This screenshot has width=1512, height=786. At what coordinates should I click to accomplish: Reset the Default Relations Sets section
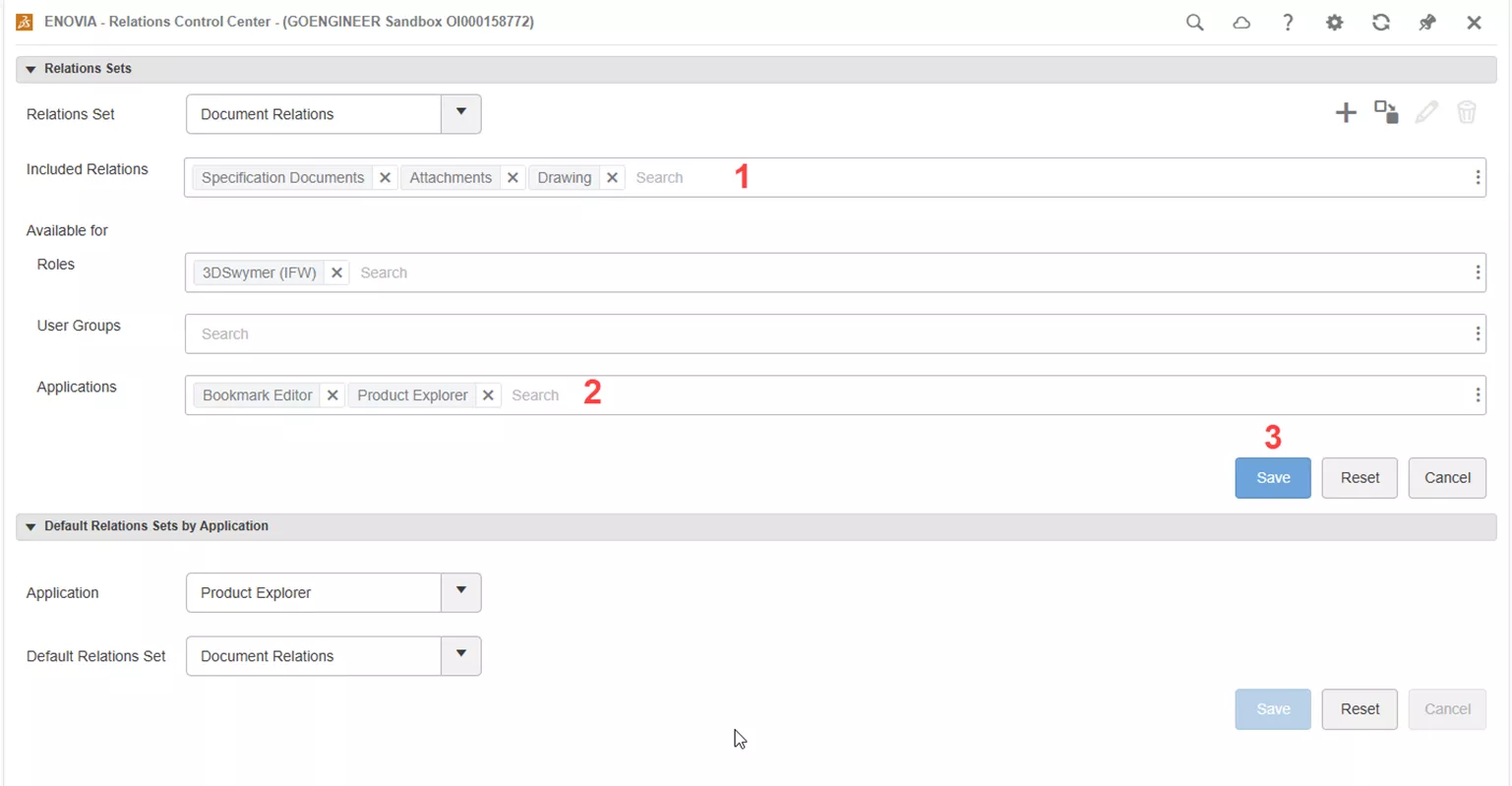coord(1360,709)
